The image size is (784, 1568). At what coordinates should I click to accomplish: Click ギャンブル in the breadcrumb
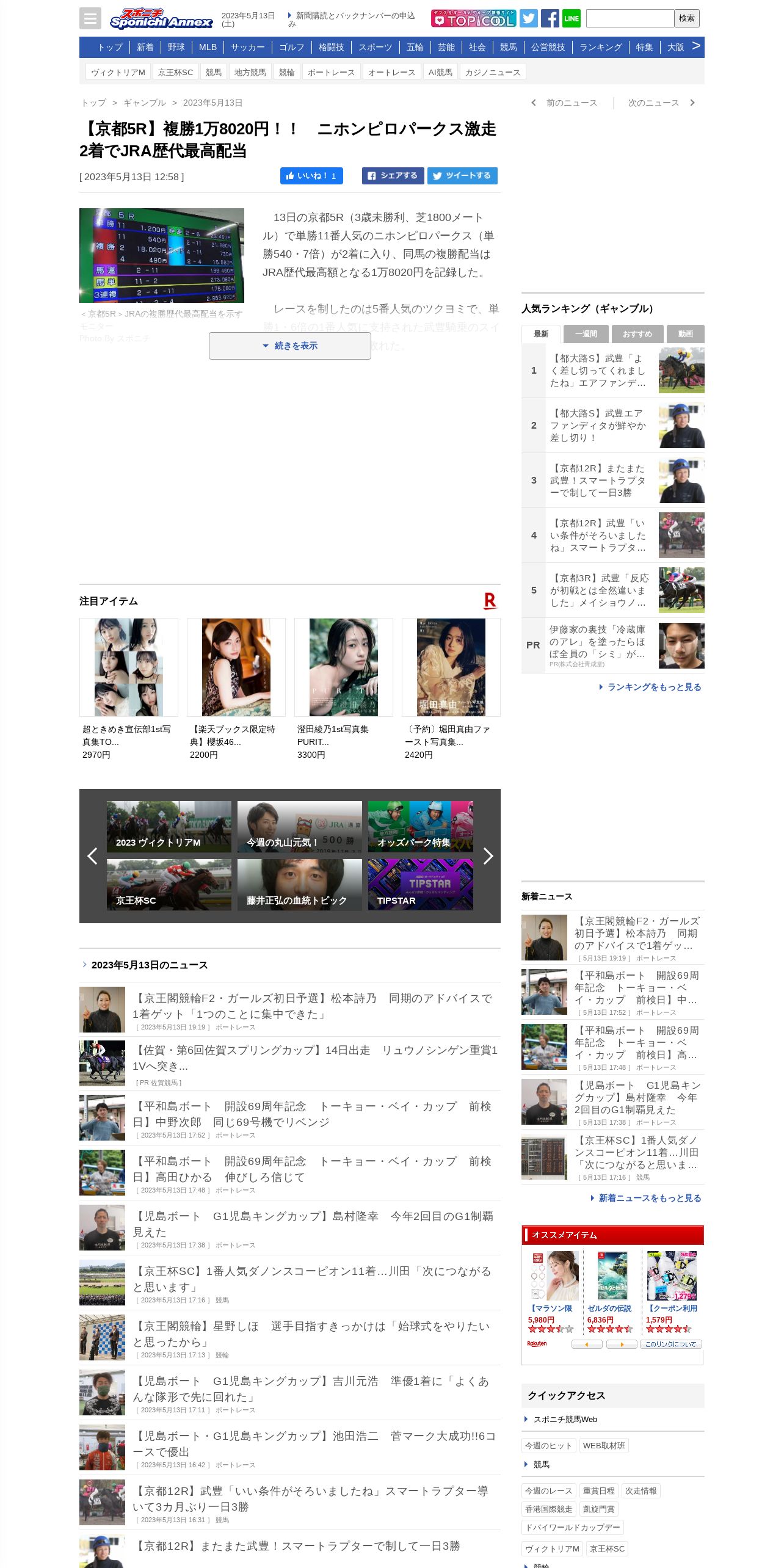[145, 103]
